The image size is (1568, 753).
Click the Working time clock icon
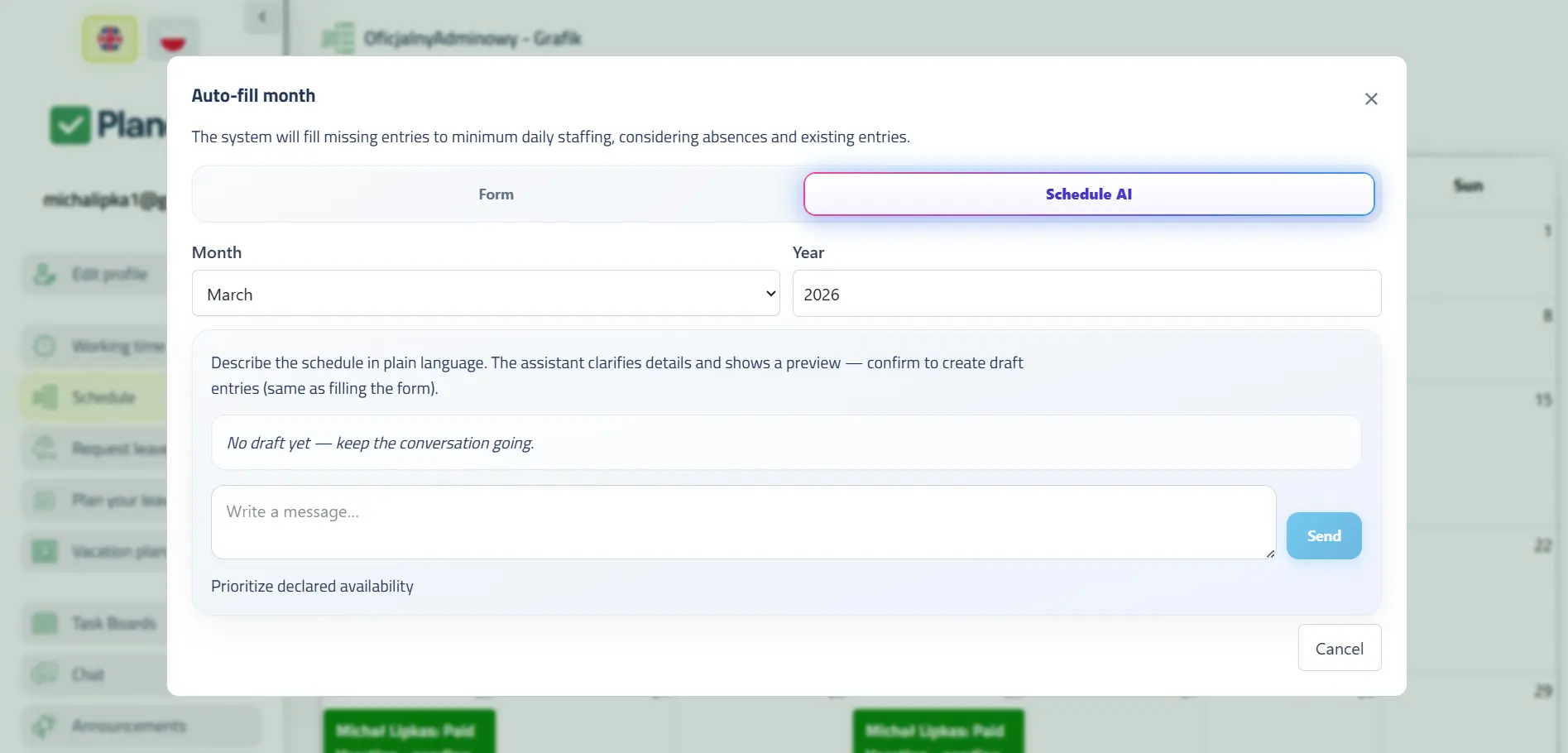pos(45,346)
